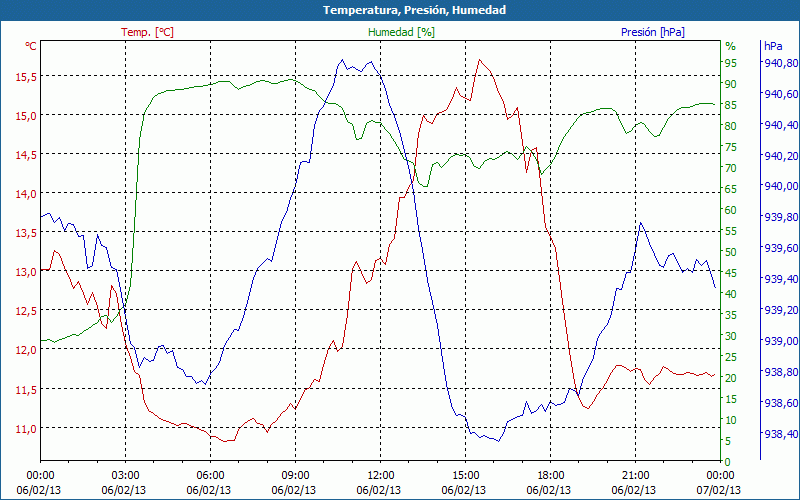The width and height of the screenshot is (800, 500).
Task: Click the '939,40' pressure axis value
Action: [780, 279]
